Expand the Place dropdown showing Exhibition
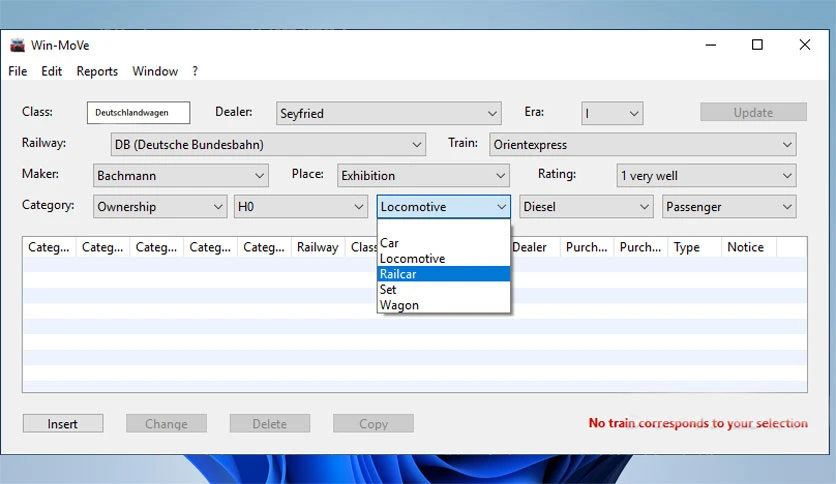Screen dimensions: 836x484 (x=423, y=175)
